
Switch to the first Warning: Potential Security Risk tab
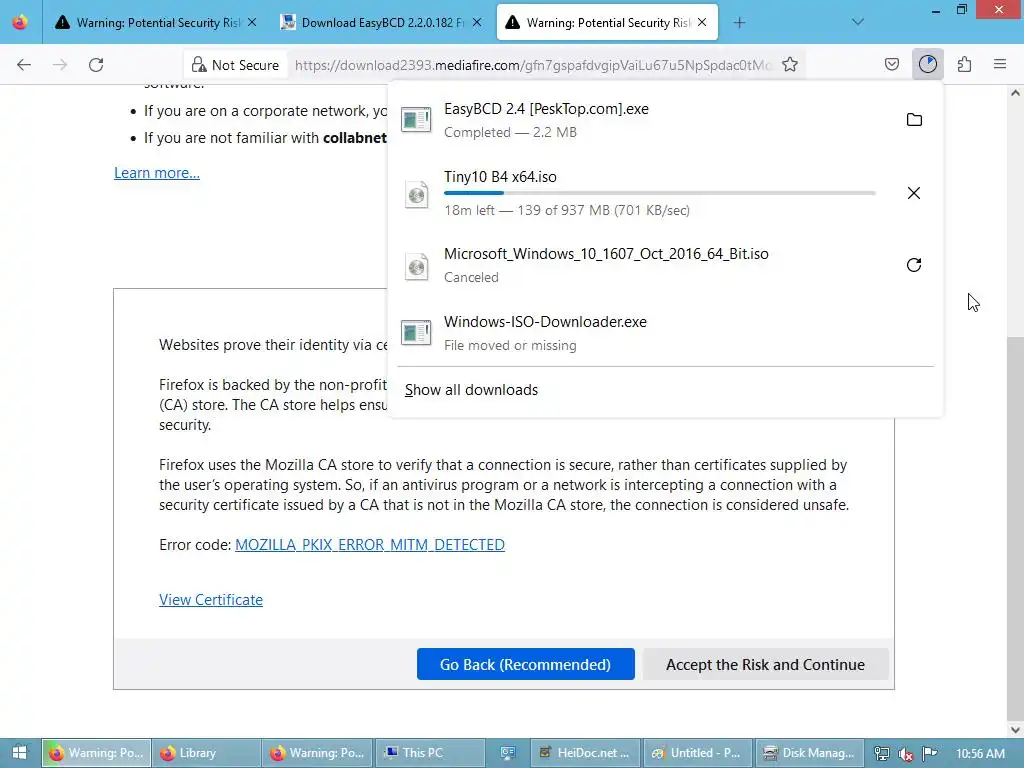tap(155, 23)
